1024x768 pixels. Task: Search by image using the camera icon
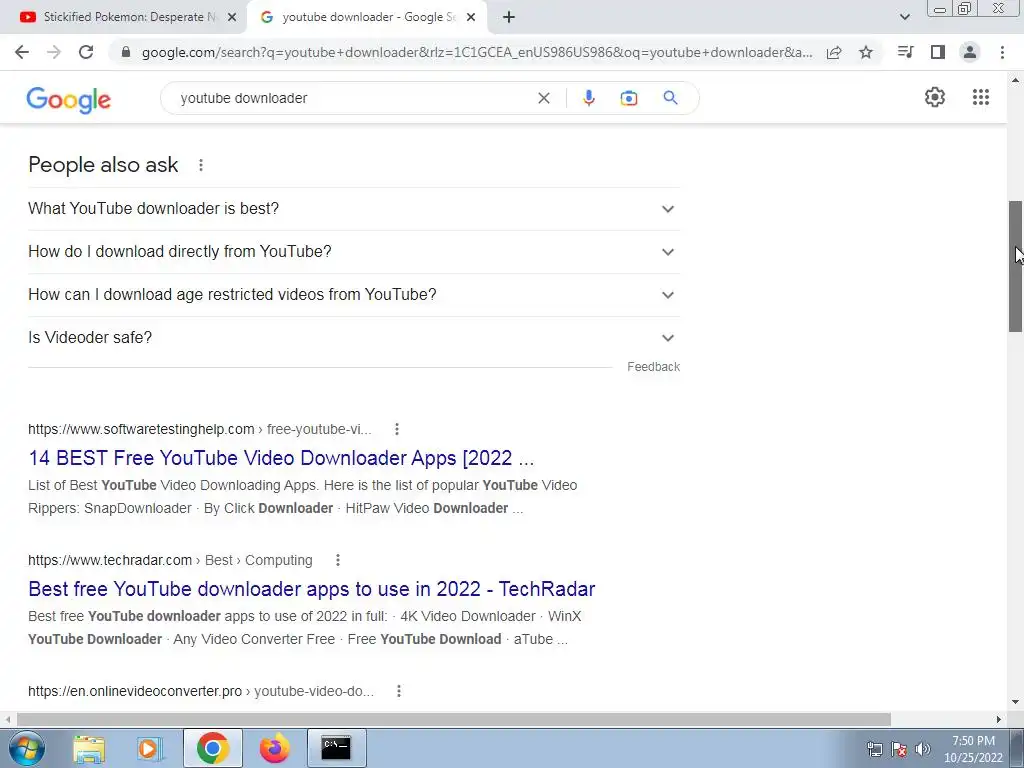pos(629,98)
